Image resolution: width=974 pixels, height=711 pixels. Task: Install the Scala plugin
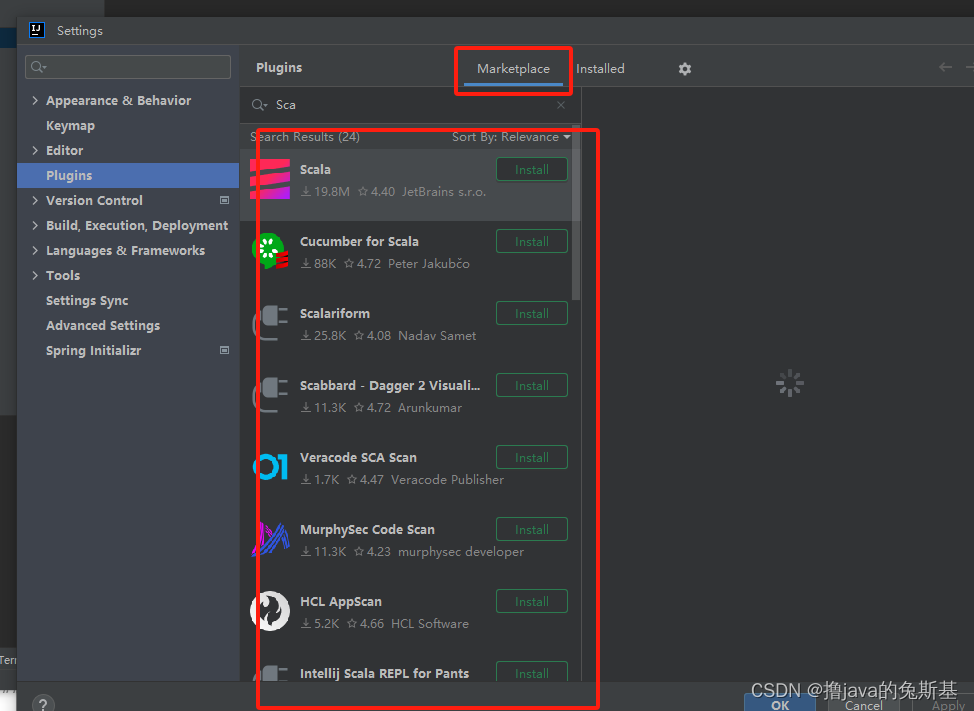pos(532,170)
